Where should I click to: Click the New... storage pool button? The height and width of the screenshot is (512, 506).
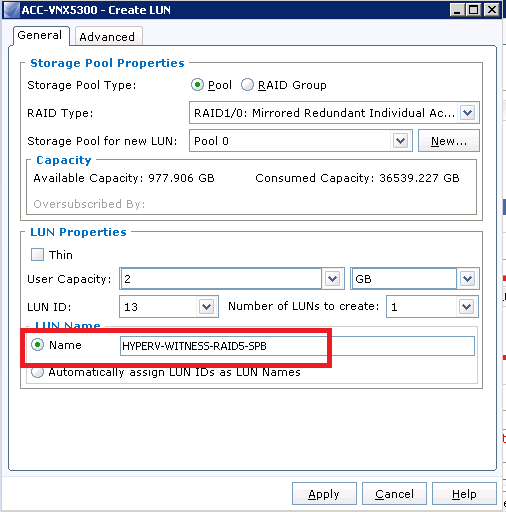[449, 141]
